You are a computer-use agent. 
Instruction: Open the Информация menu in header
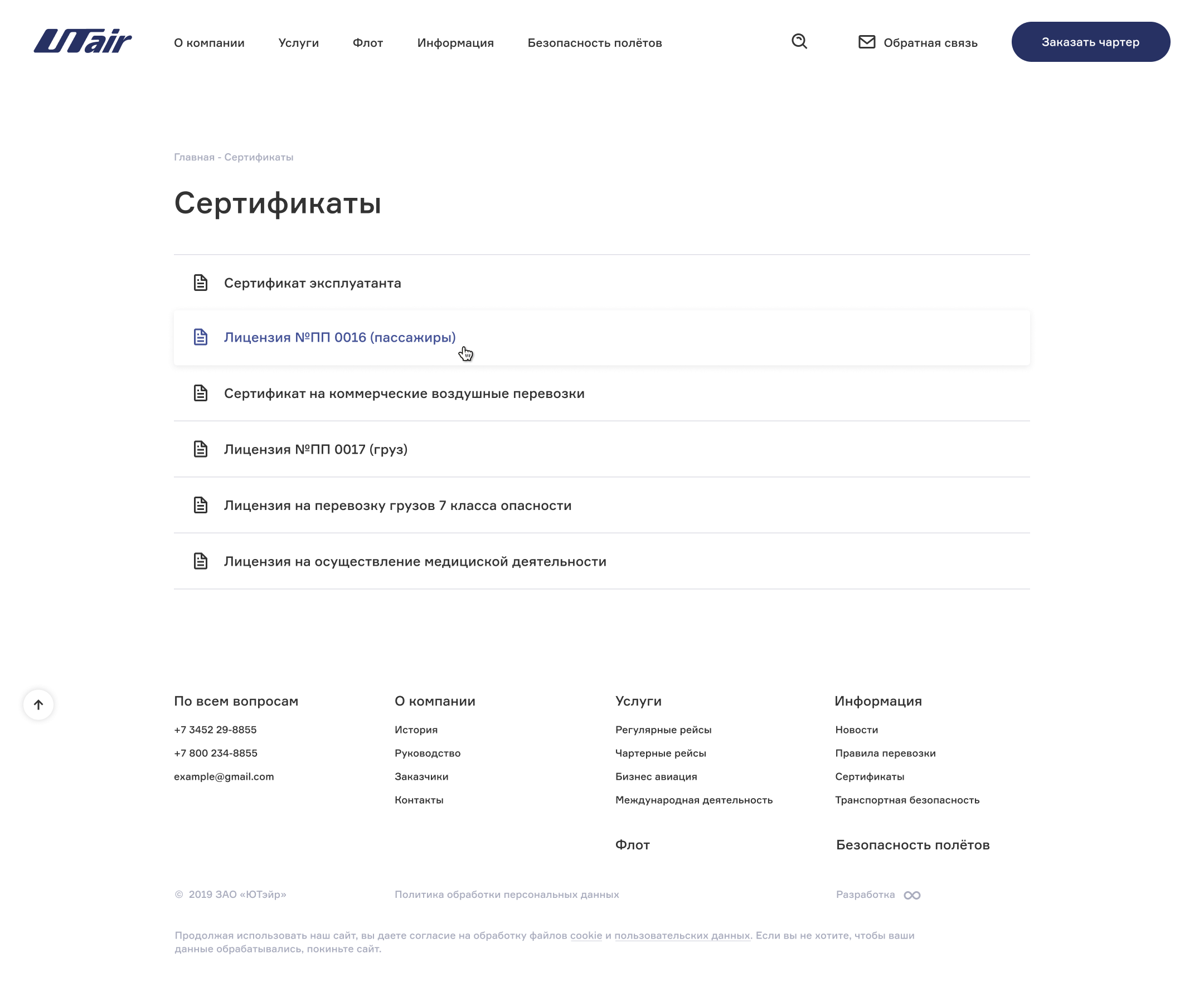[455, 43]
